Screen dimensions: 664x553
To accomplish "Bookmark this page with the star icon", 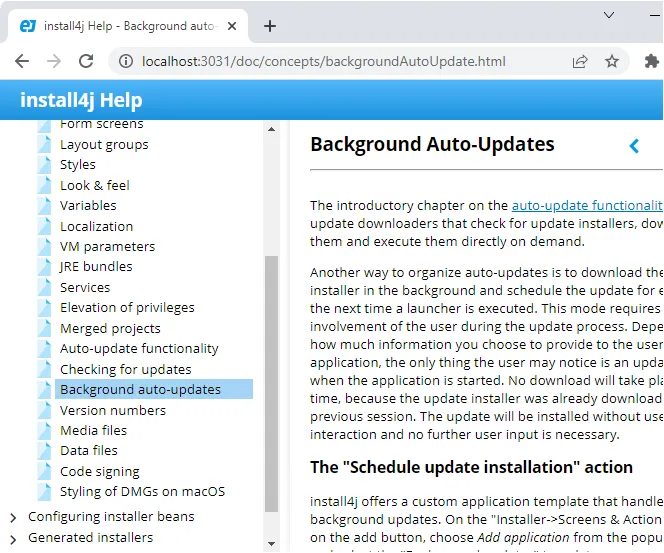I will coord(611,61).
